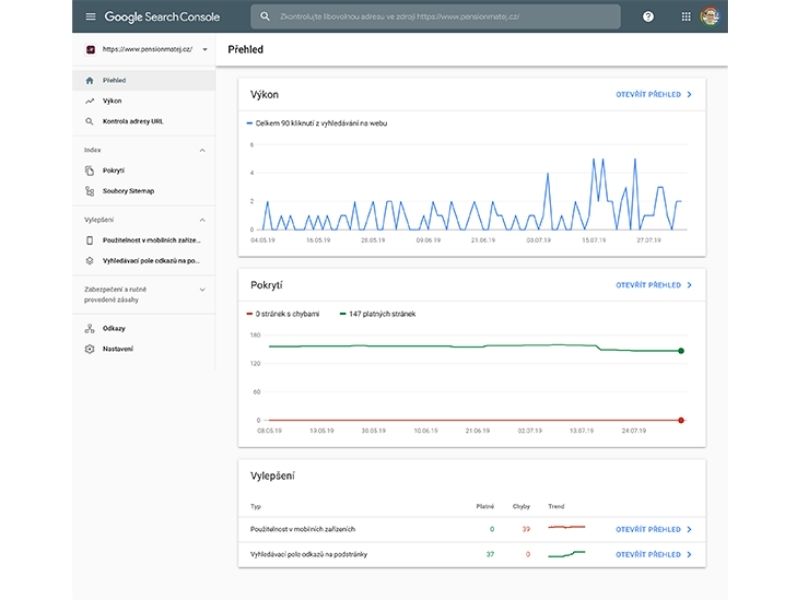Click arrow in Použitelnost v mobilních zařízeních row

689,530
